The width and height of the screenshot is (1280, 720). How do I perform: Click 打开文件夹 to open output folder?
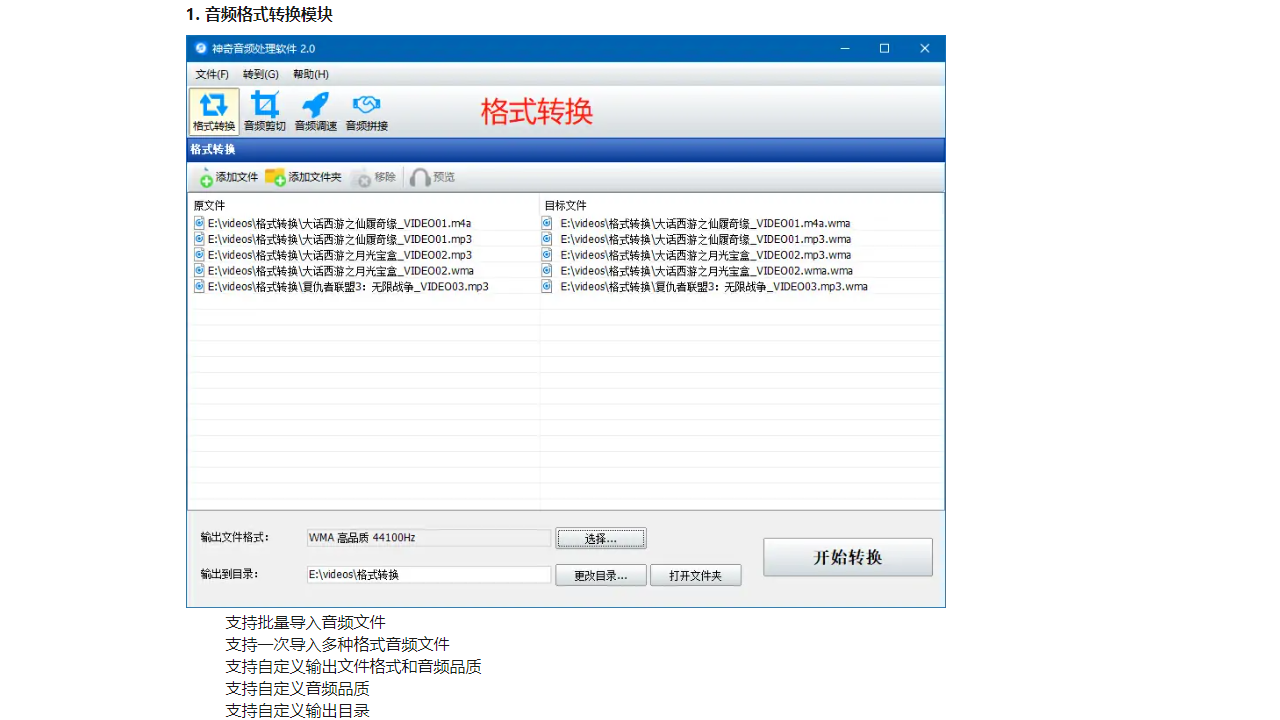pyautogui.click(x=695, y=574)
